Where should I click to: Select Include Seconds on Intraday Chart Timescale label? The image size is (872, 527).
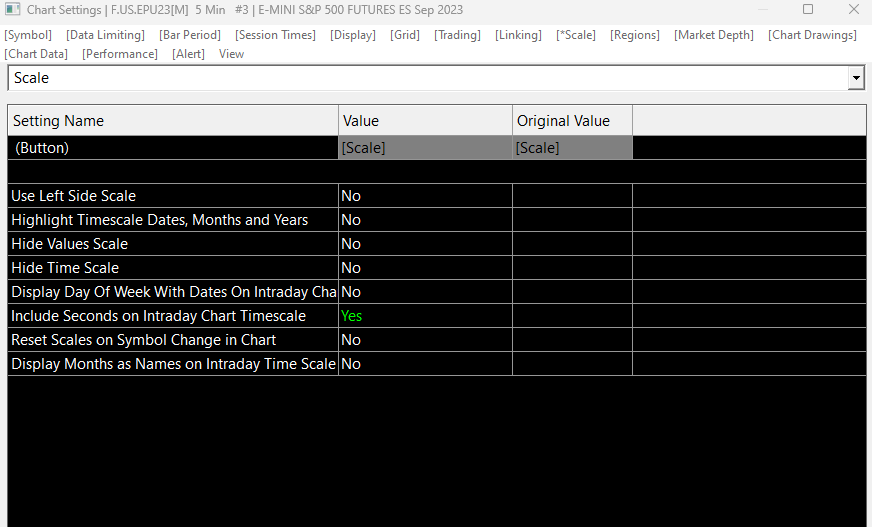158,316
